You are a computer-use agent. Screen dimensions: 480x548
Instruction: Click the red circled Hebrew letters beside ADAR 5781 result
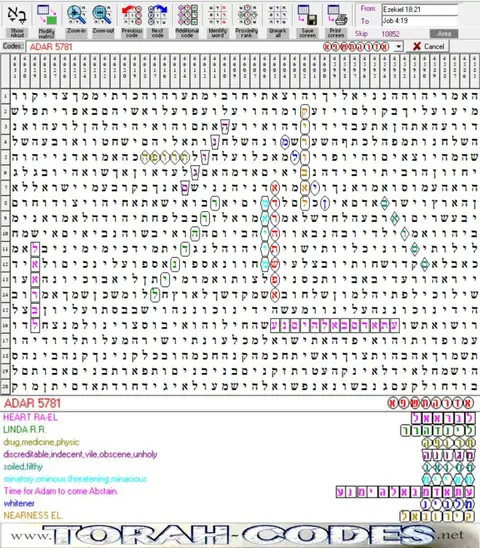[x=431, y=403]
